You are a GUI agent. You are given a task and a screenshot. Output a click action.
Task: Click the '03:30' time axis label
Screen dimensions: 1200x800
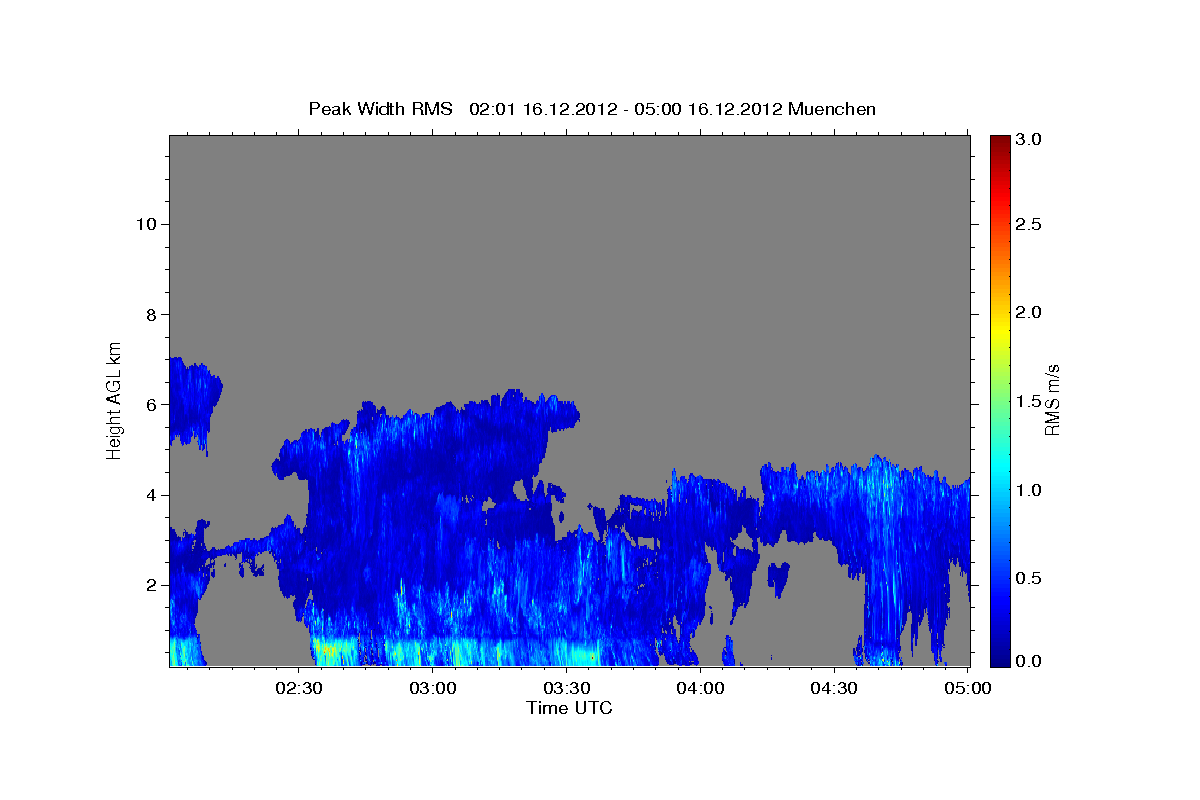click(x=567, y=688)
